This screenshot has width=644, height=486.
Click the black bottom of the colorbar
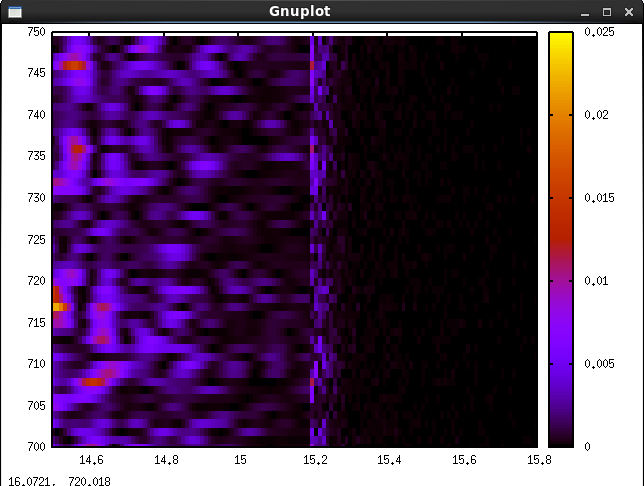click(560, 440)
